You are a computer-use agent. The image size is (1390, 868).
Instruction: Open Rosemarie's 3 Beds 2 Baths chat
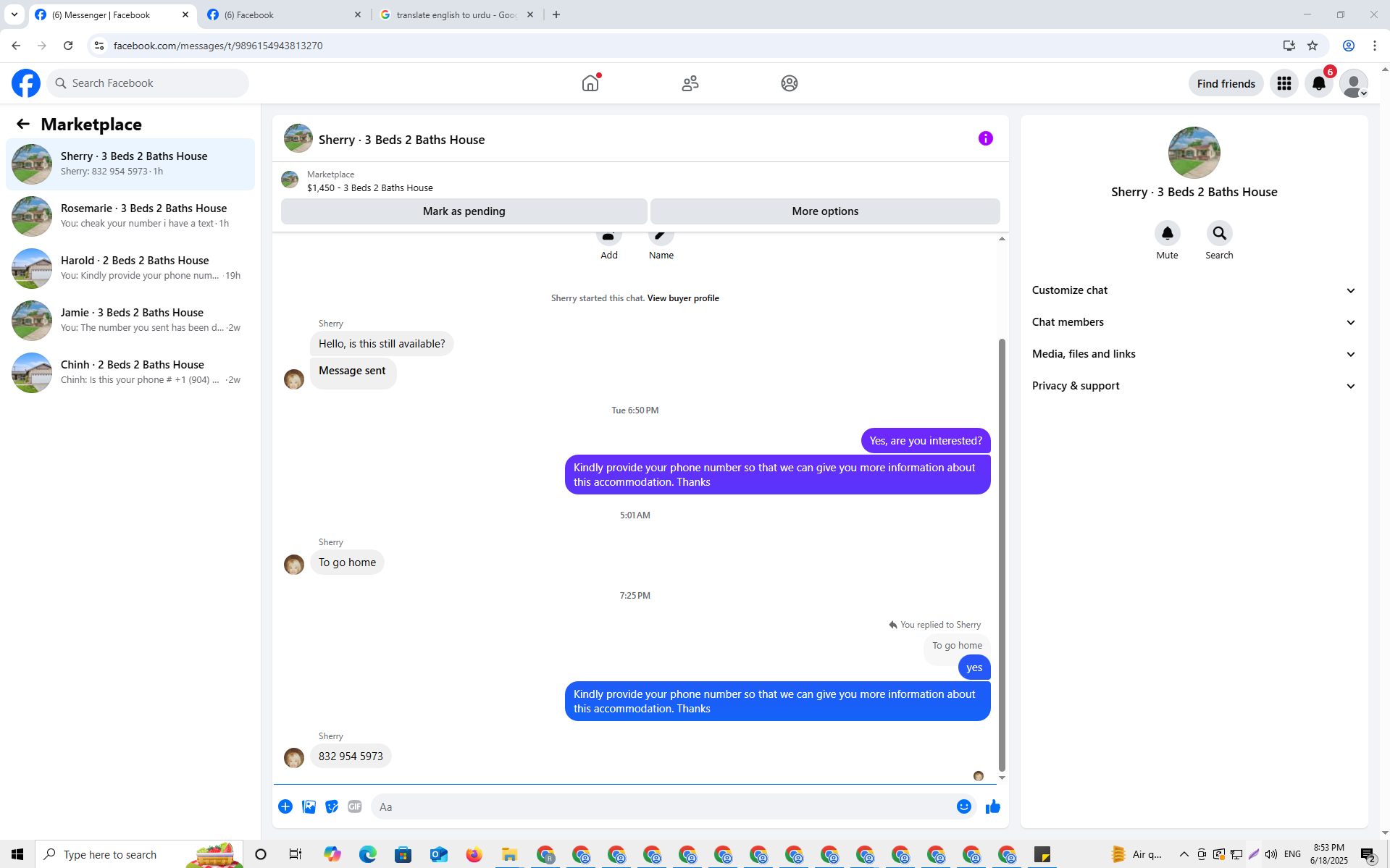pos(130,216)
